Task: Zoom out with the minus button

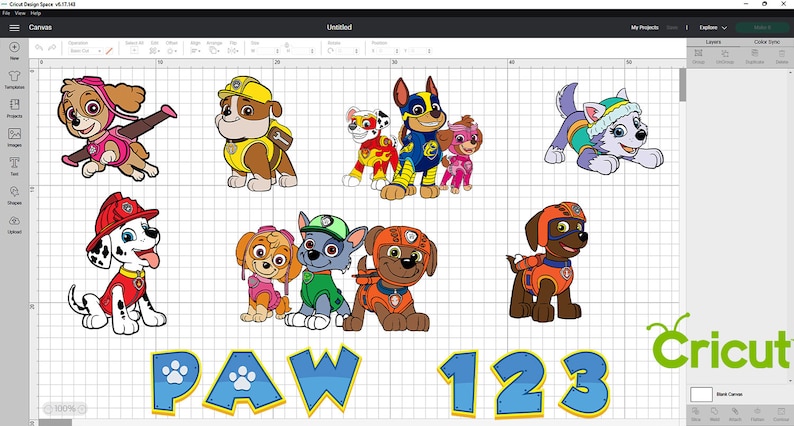Action: [48, 409]
